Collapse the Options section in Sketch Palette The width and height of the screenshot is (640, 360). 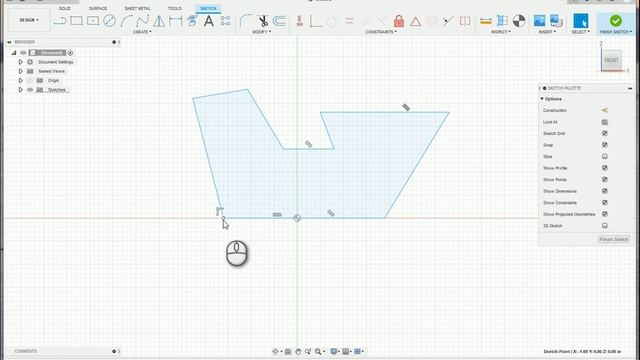pyautogui.click(x=542, y=99)
